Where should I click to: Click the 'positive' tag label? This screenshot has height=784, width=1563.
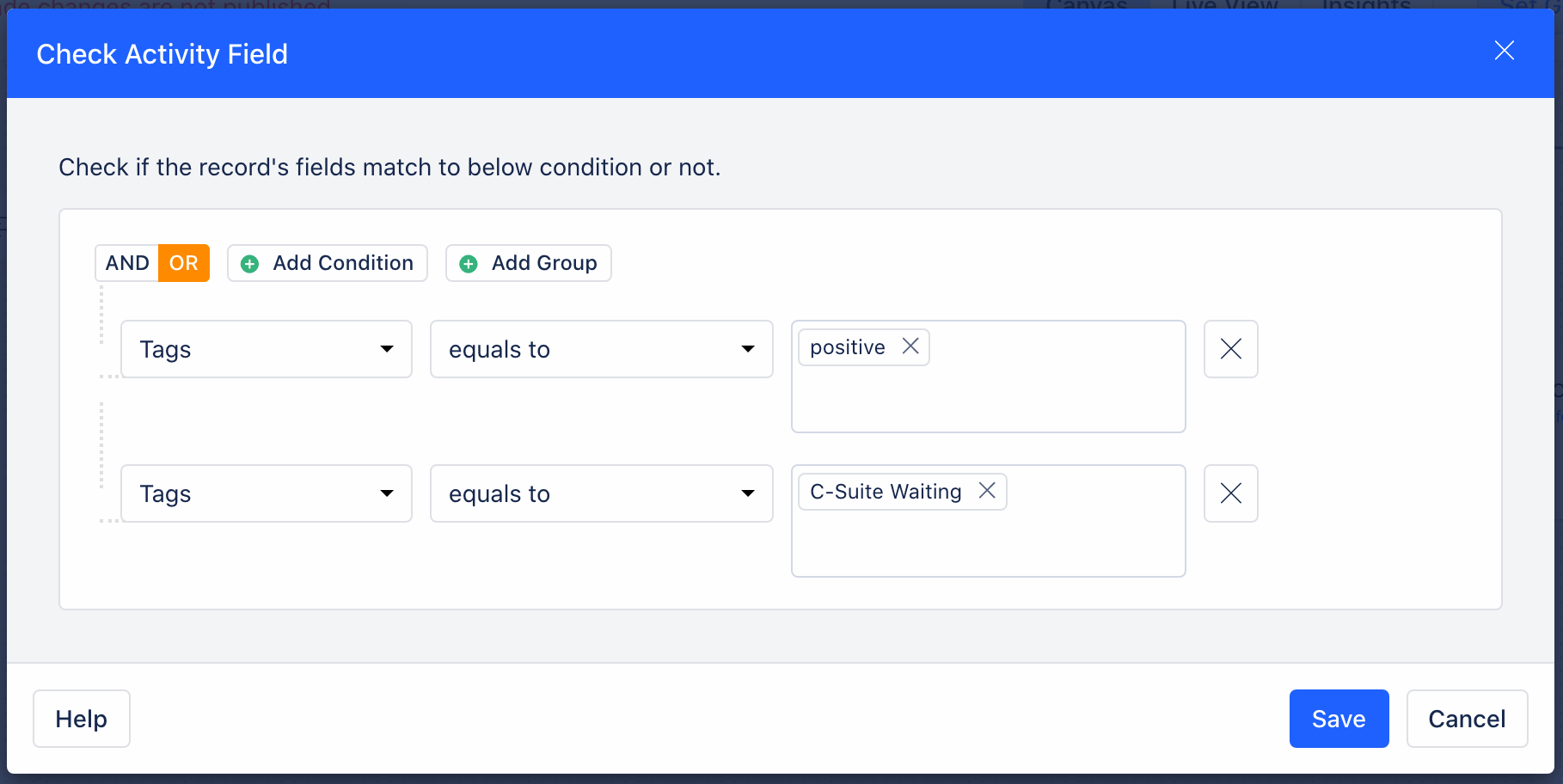[848, 347]
